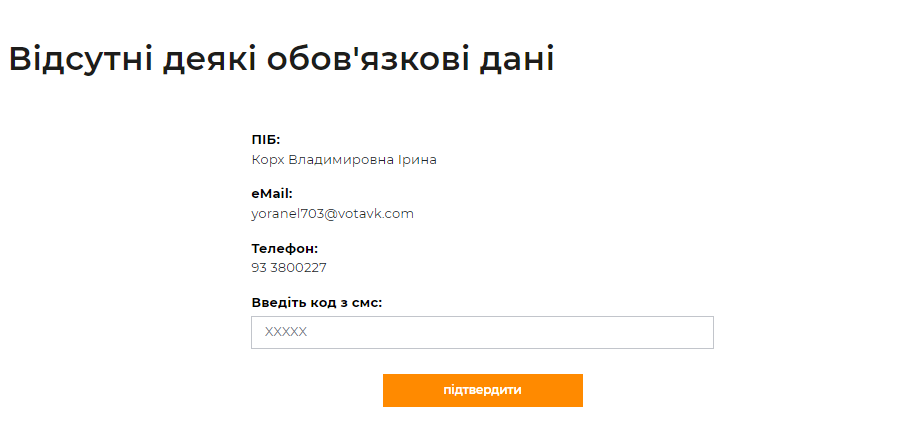Click the eMail label
This screenshot has height=425, width=898.
tap(272, 193)
